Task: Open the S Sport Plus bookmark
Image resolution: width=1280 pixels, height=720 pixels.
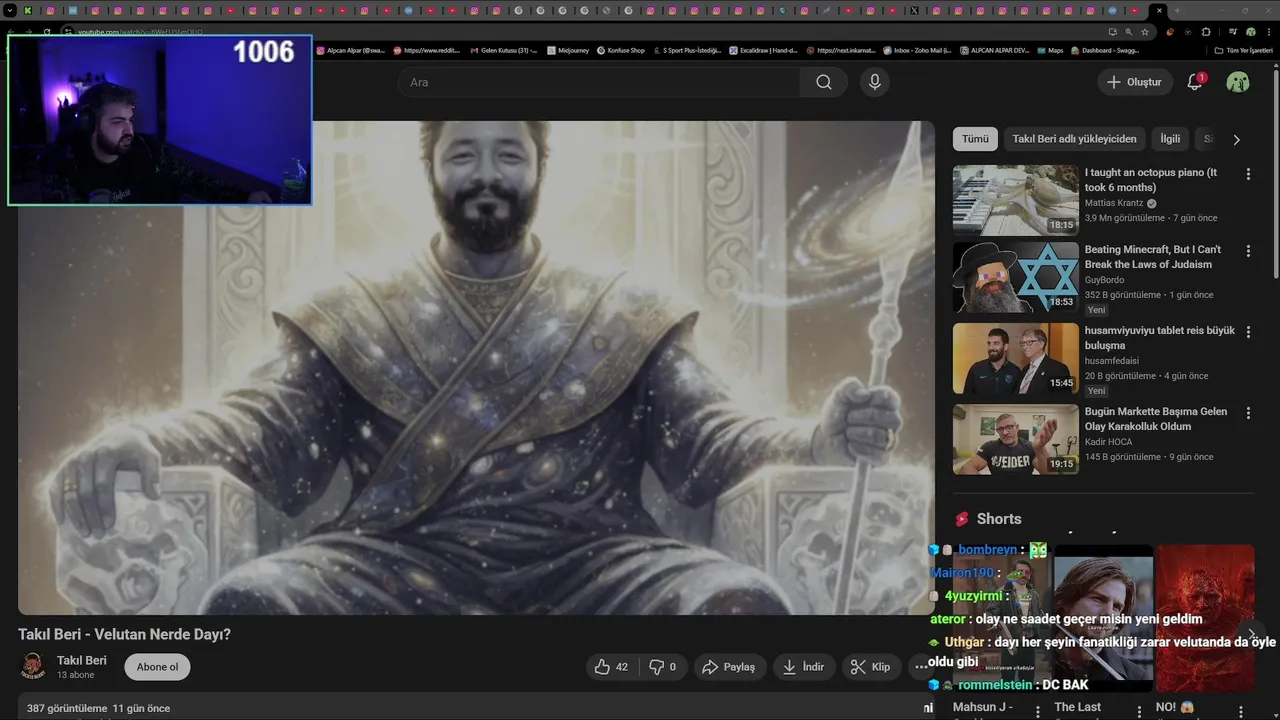Action: 687,50
